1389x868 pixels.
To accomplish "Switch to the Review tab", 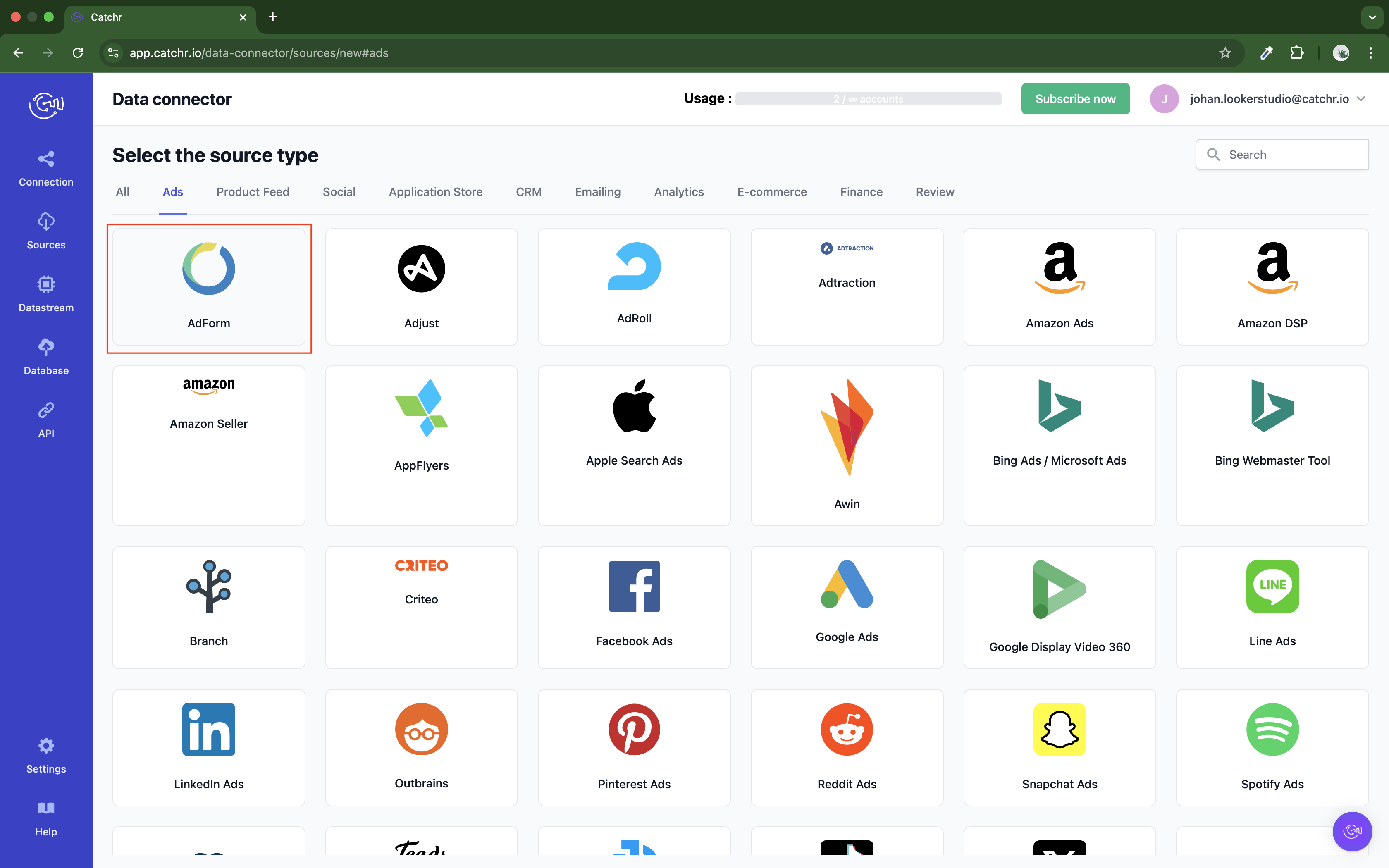I will pos(935,192).
